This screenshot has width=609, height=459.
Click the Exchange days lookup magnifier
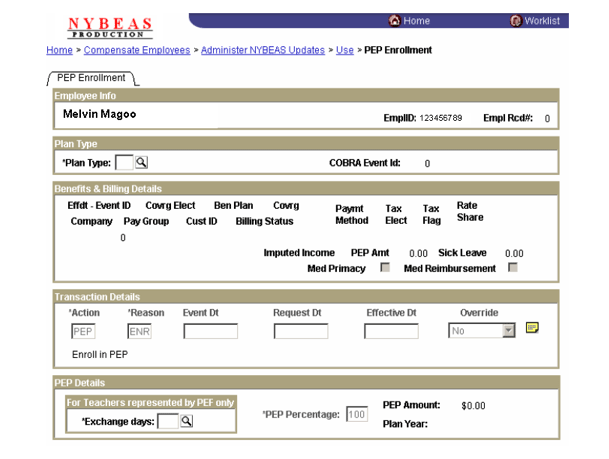[186, 421]
